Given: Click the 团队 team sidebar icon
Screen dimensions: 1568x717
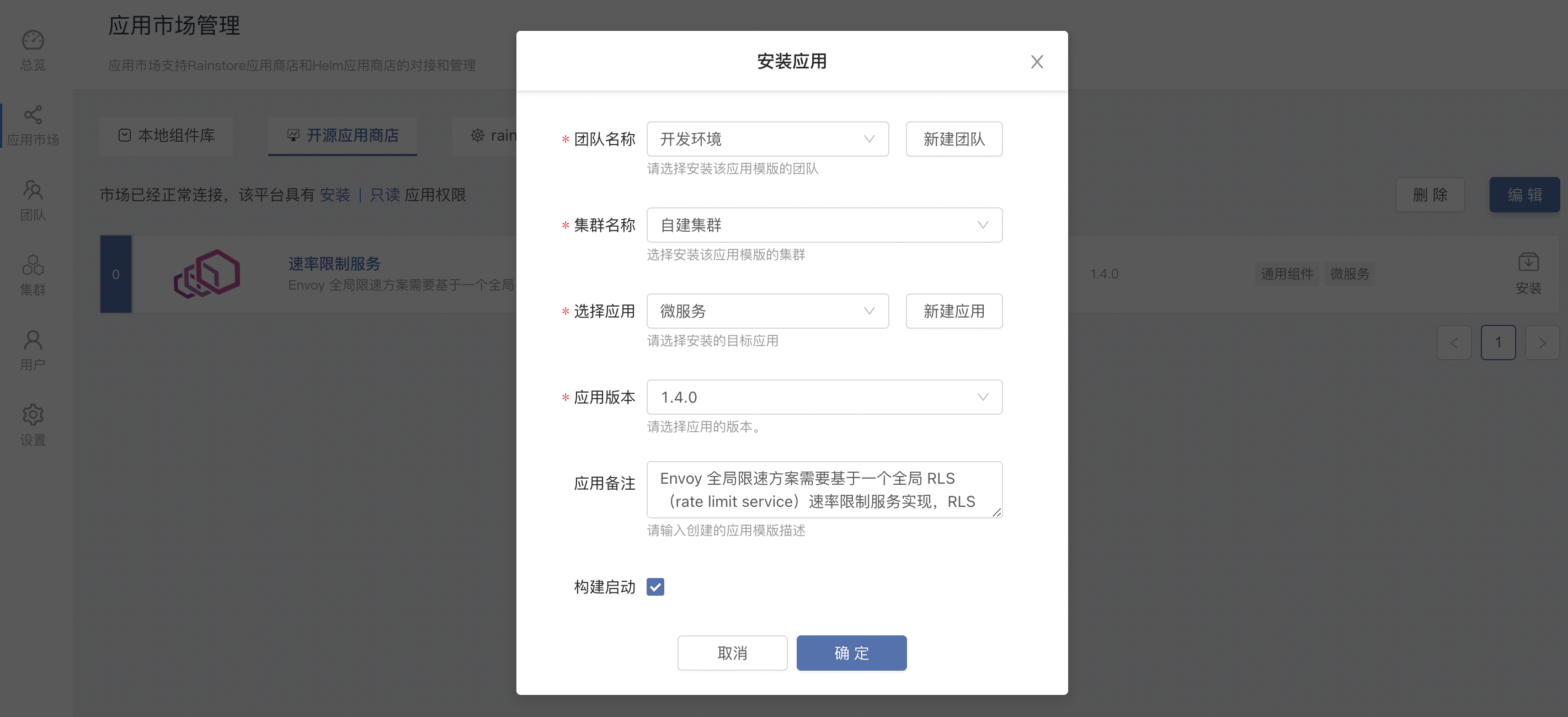Looking at the screenshot, I should [34, 199].
